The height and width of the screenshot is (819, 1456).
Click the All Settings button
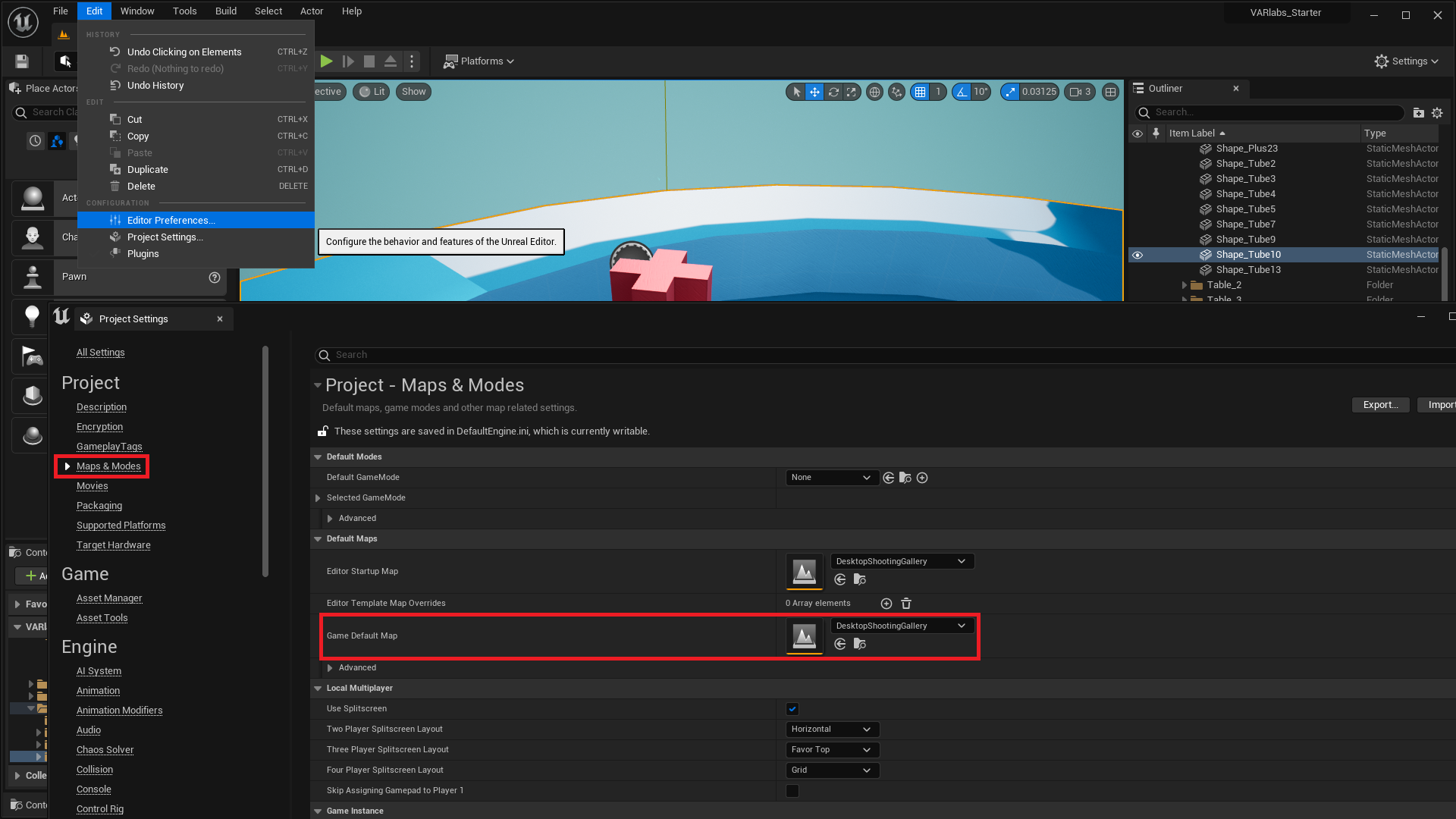pos(100,351)
